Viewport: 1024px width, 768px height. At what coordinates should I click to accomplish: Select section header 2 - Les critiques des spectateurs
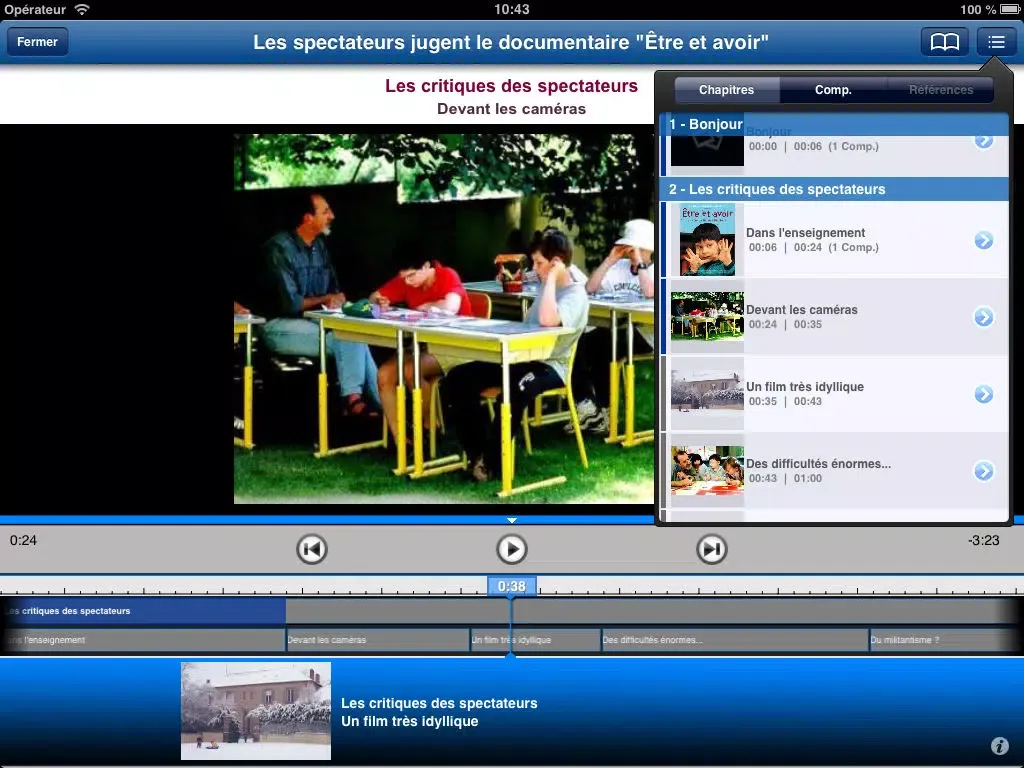point(835,189)
